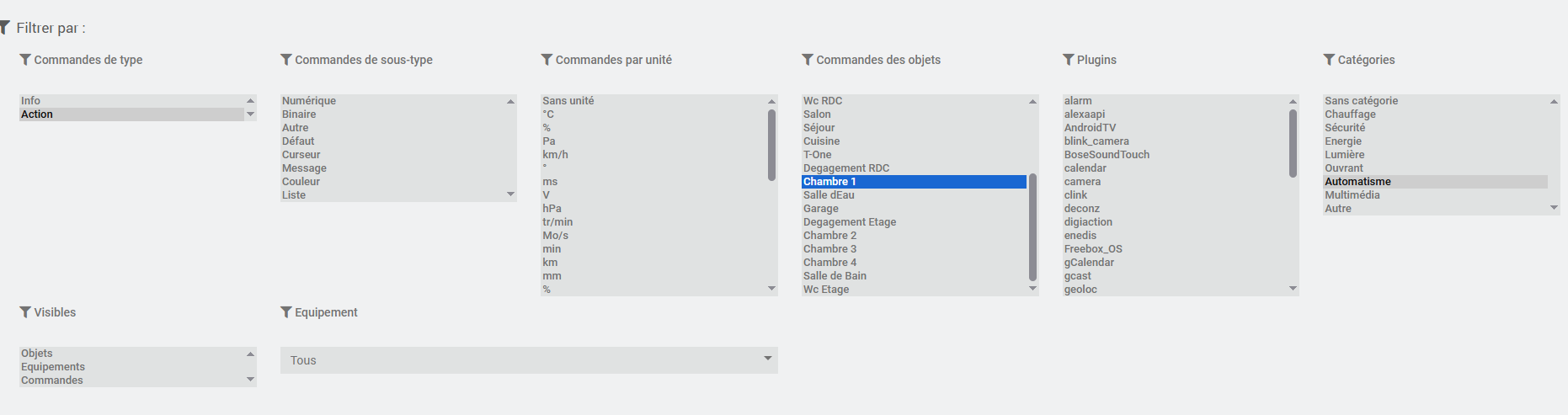
Task: Click the Catégories filter funnel icon
Action: click(x=1329, y=60)
